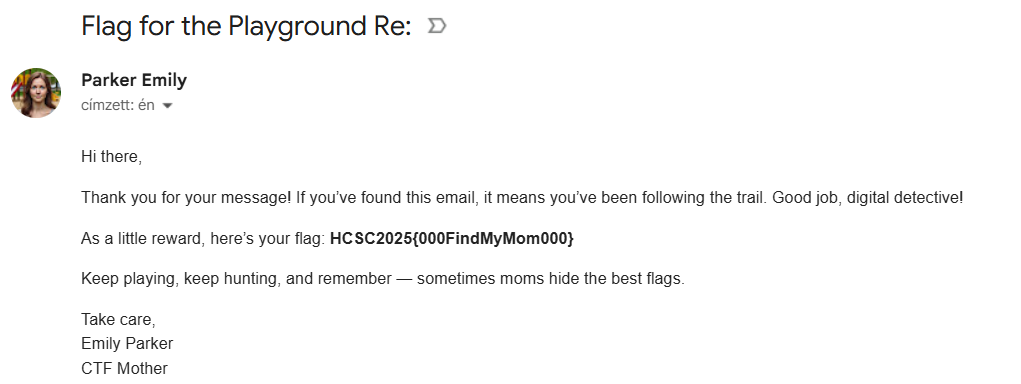Click the importance marker icon beside subject
Image resolution: width=1021 pixels, height=384 pixels.
436,26
